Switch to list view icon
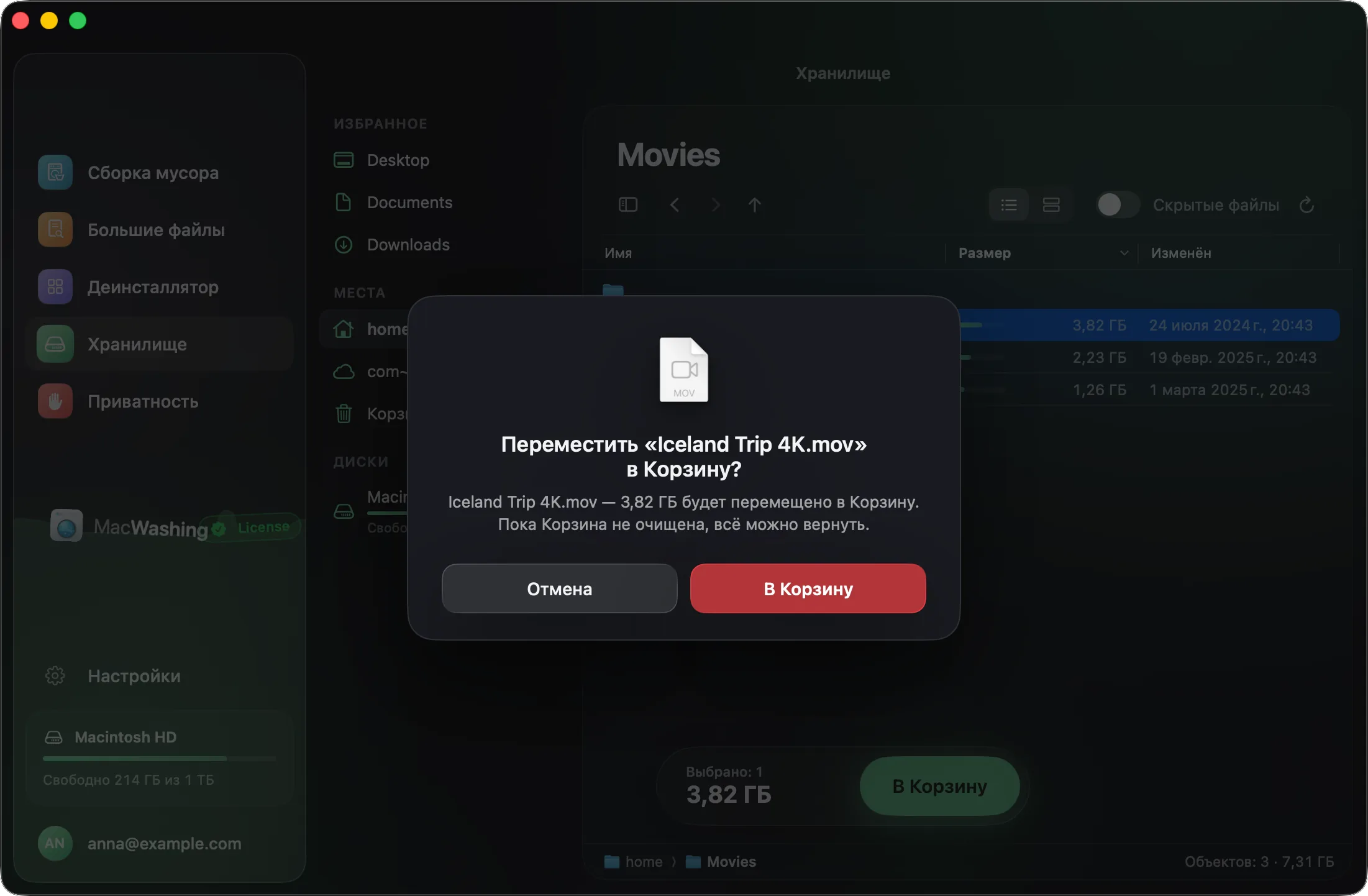This screenshot has height=896, width=1368. pyautogui.click(x=1009, y=204)
